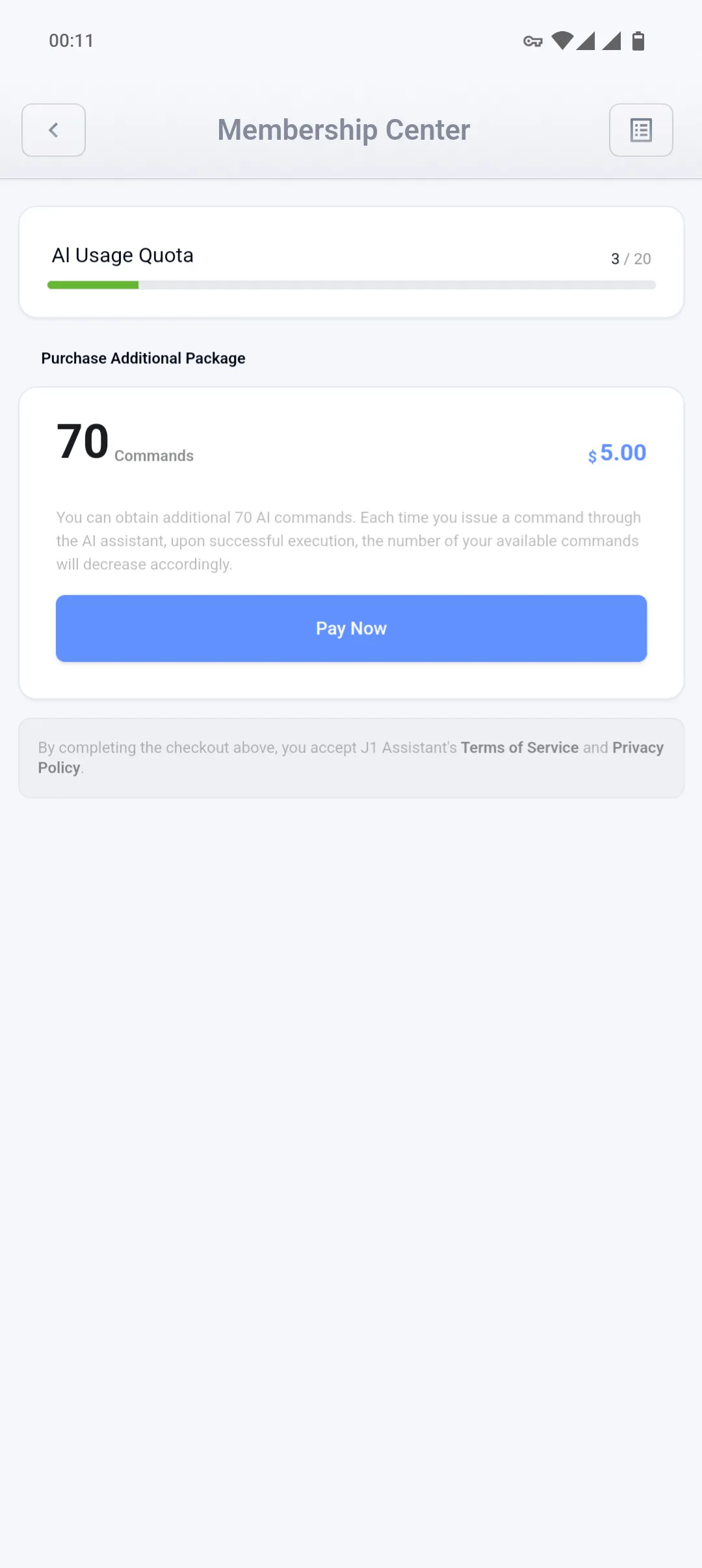Tap the VPN key status icon

533,42
